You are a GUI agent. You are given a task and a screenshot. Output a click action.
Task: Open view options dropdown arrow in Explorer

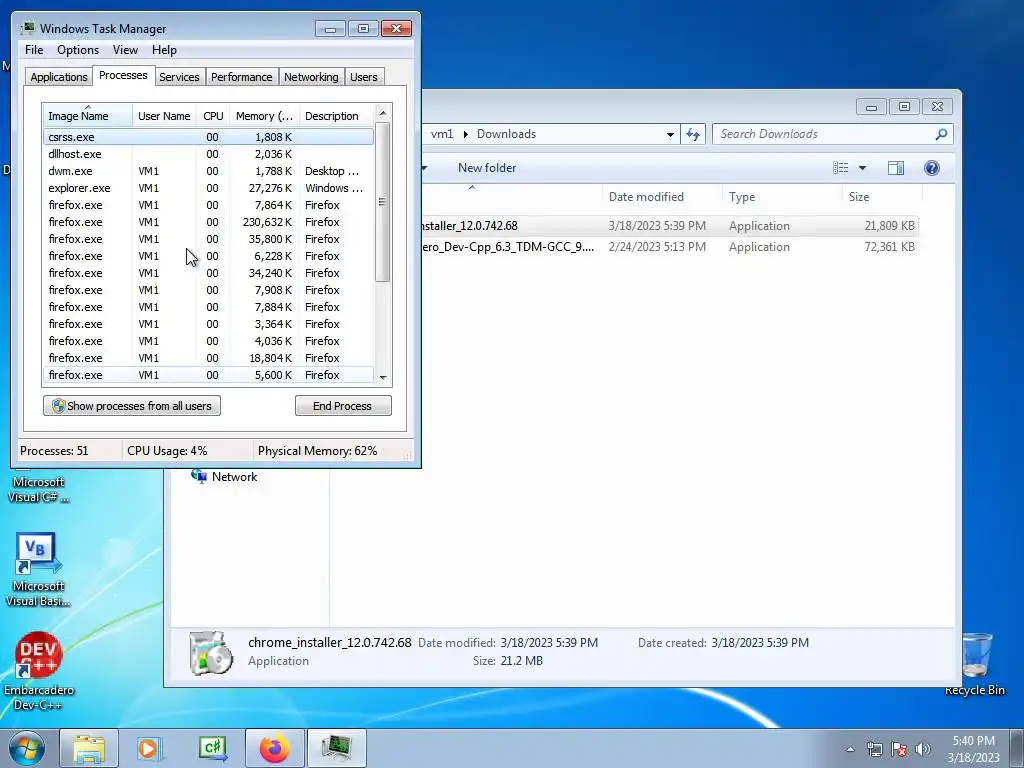(x=862, y=168)
